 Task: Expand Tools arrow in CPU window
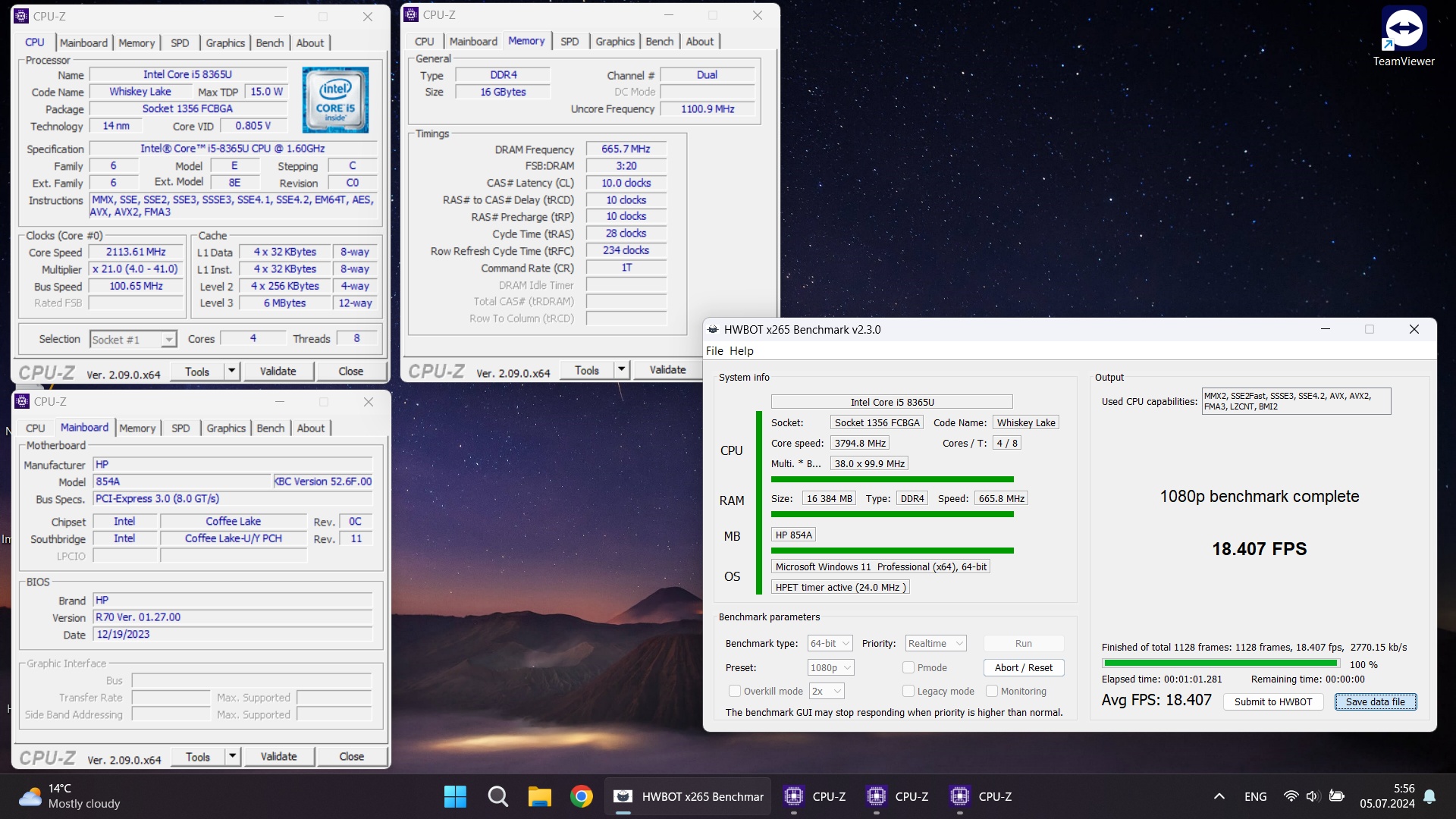[232, 371]
